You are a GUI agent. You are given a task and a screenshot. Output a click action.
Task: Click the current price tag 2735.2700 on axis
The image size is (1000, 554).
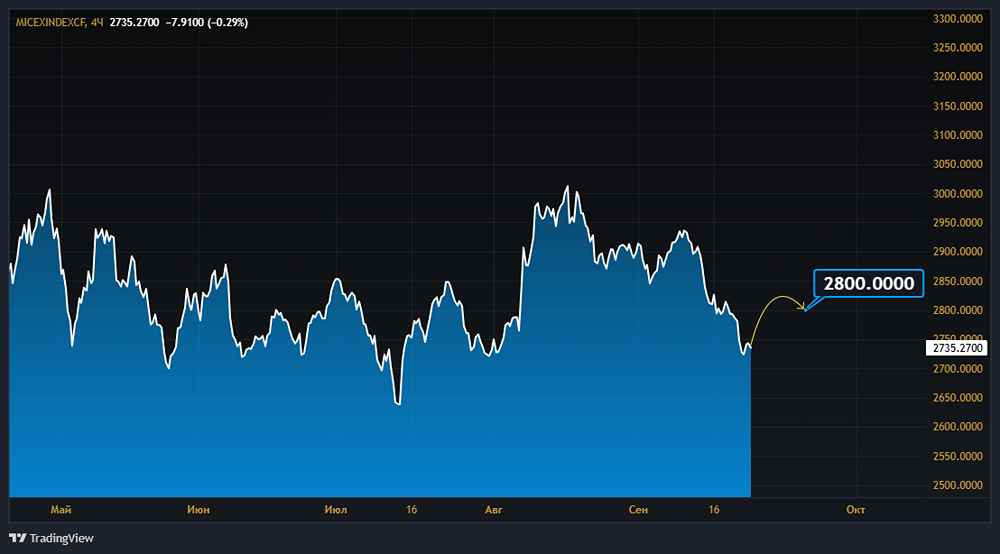(x=957, y=348)
